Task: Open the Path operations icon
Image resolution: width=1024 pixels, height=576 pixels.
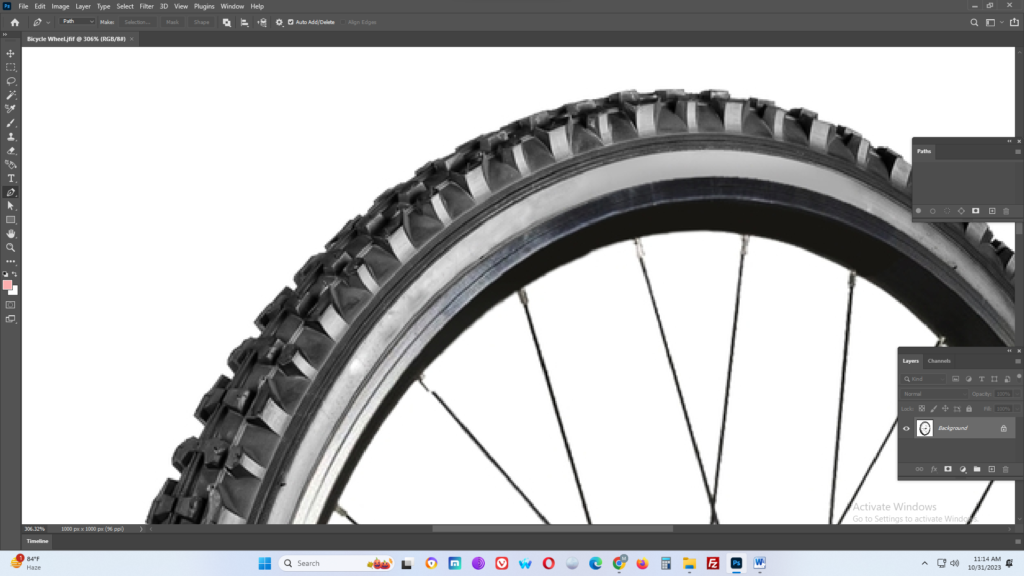Action: [227, 22]
